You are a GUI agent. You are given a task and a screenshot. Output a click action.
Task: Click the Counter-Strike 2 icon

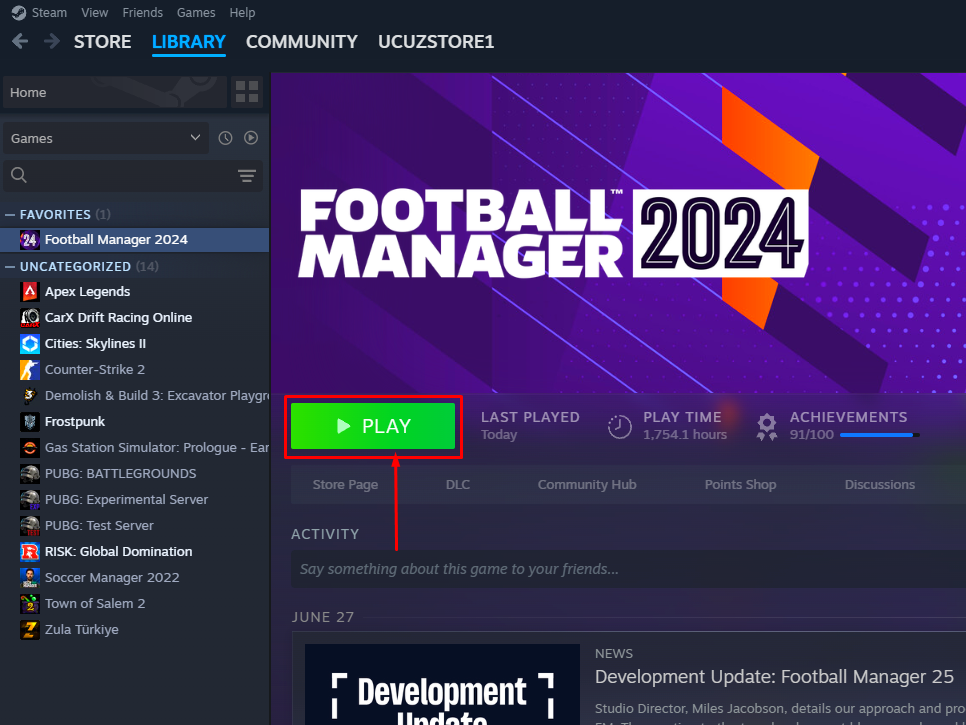tap(30, 370)
